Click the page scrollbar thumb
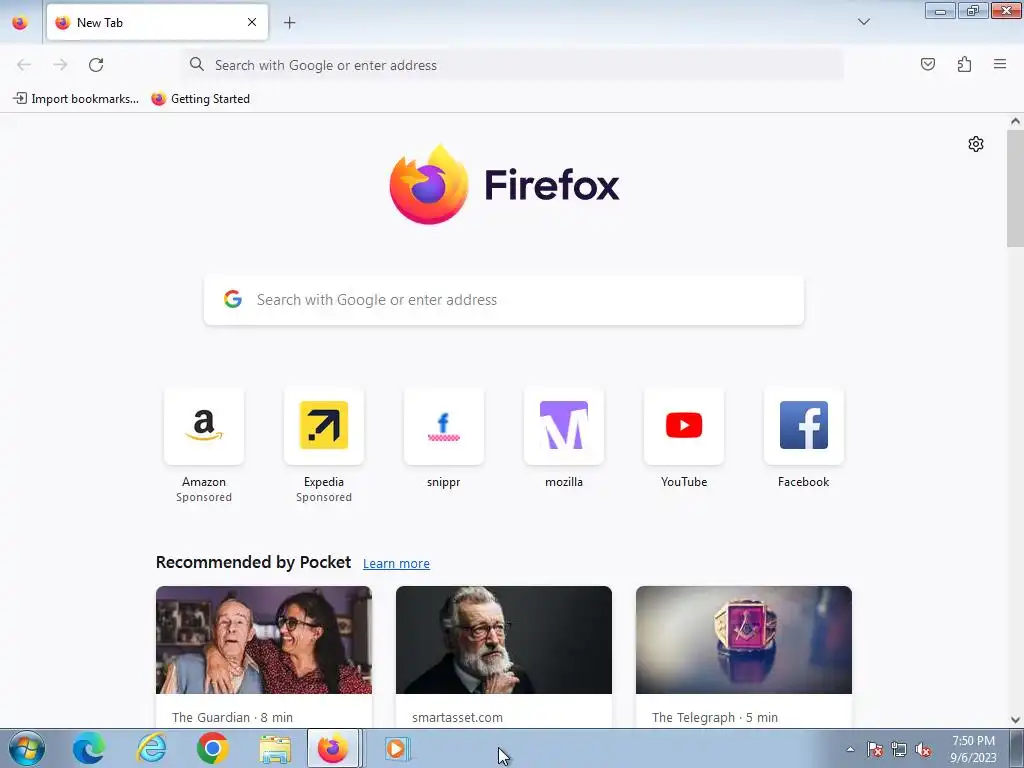This screenshot has width=1024, height=768. (x=1015, y=188)
